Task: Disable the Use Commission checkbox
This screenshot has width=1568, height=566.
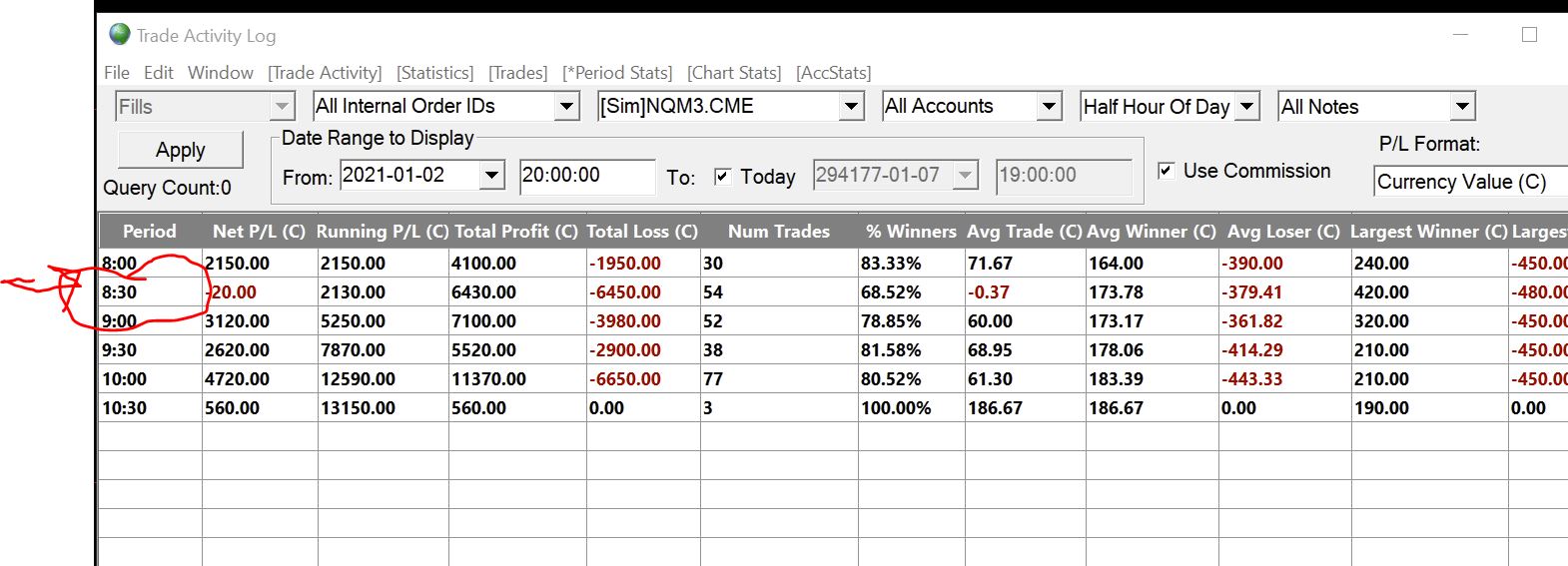Action: tap(1166, 171)
